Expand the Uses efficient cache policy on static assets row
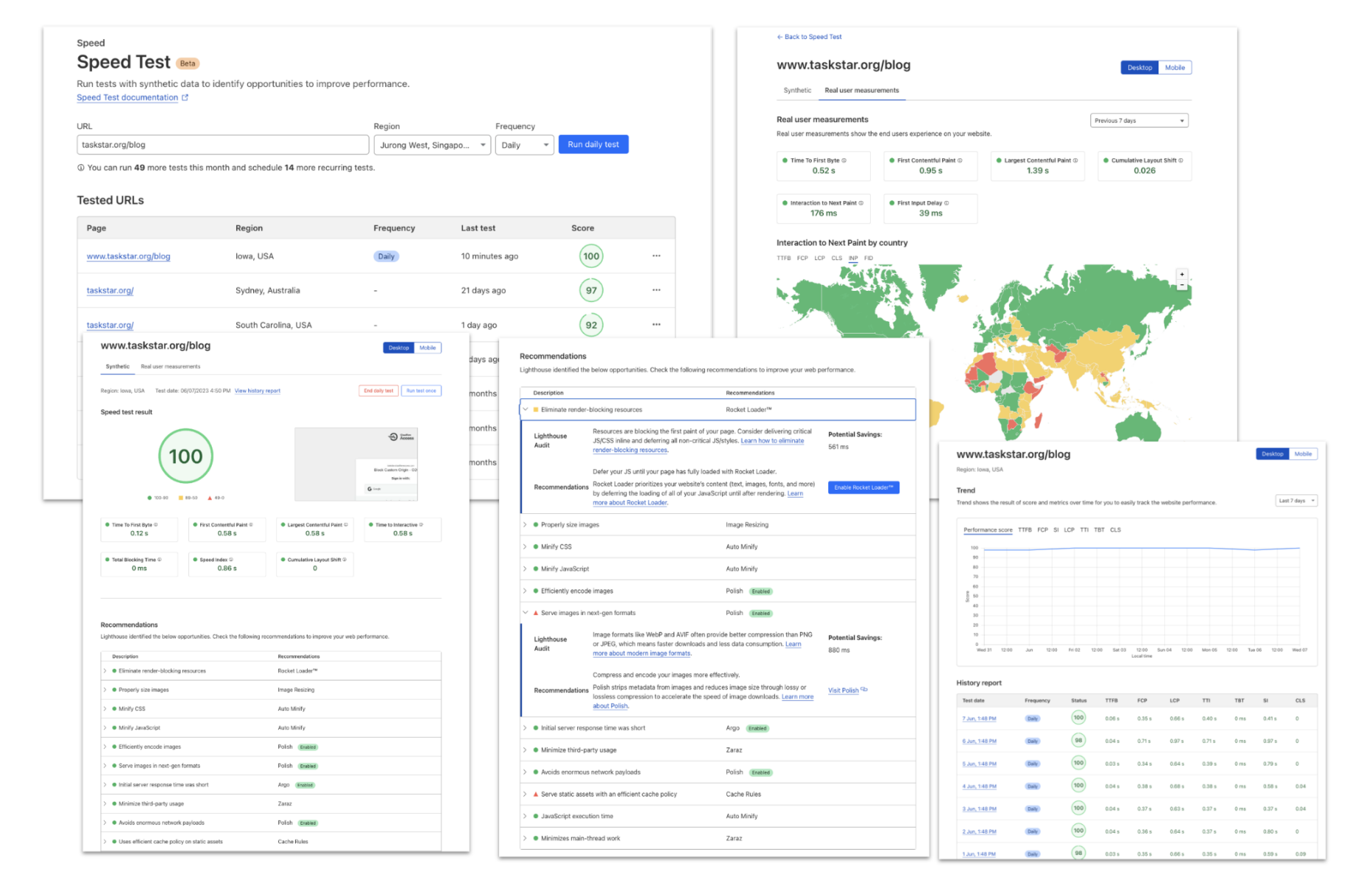This screenshot has width=1372, height=894. [105, 842]
